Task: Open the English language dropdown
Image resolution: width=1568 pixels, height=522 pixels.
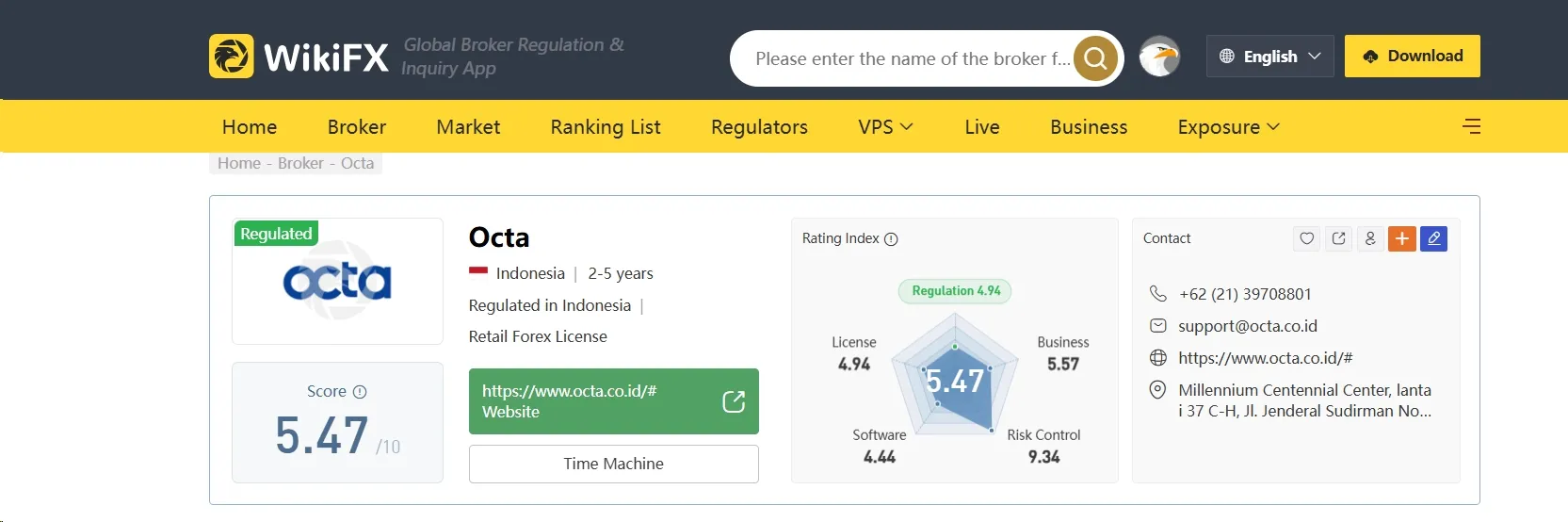Action: click(1270, 57)
